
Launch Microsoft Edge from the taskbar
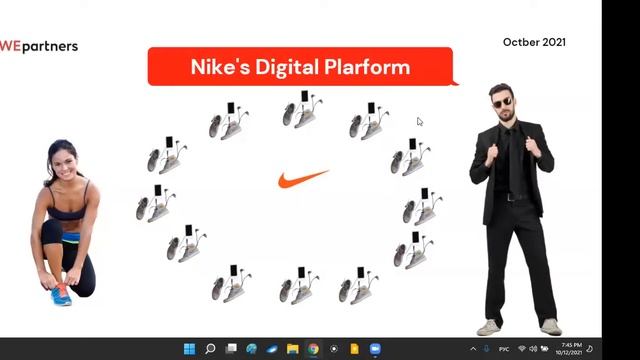(x=251, y=349)
